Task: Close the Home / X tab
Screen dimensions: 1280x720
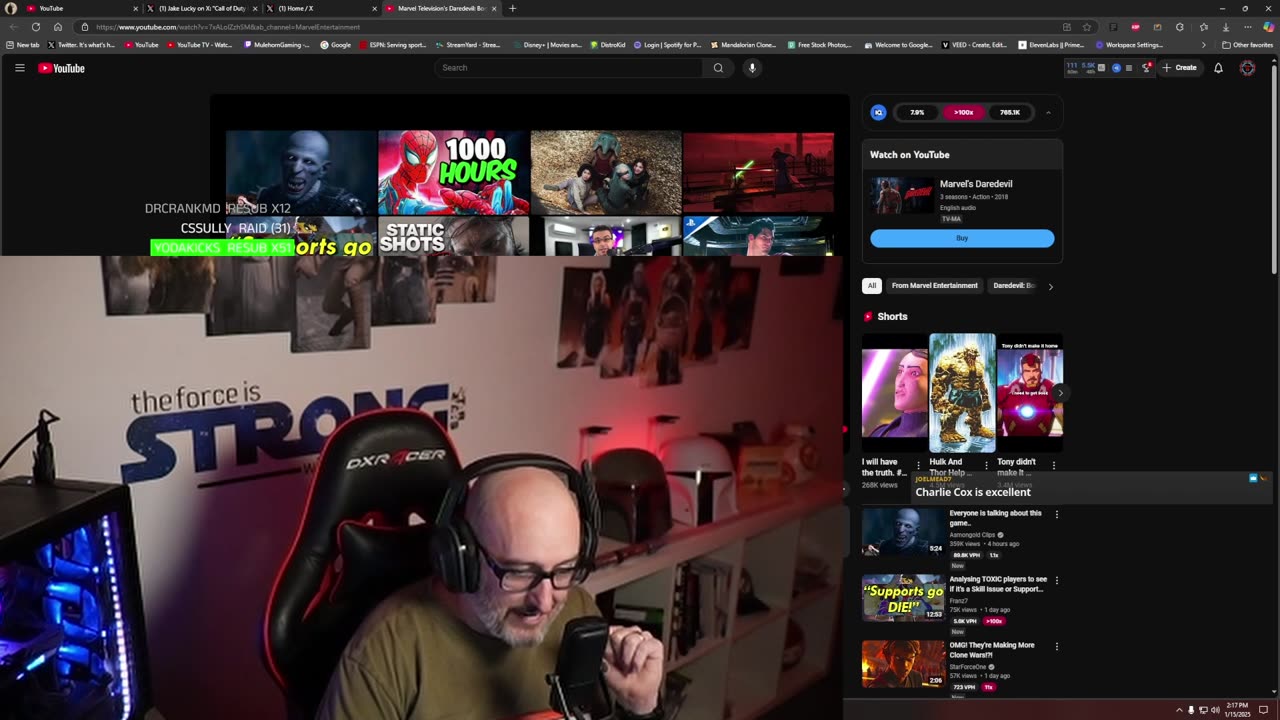Action: pyautogui.click(x=374, y=8)
